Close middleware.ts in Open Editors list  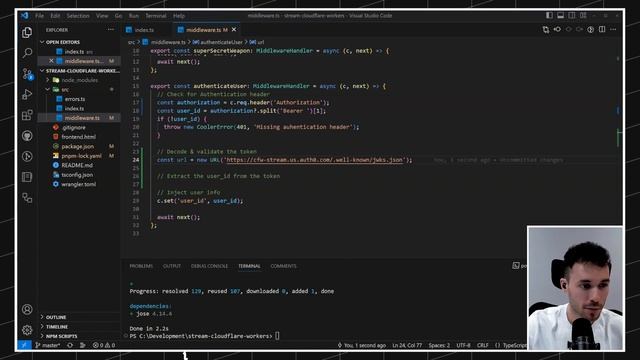(x=51, y=61)
